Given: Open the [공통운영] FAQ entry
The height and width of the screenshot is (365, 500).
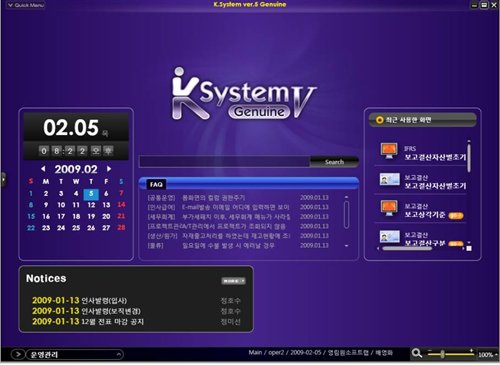Looking at the screenshot, I should pyautogui.click(x=238, y=198).
